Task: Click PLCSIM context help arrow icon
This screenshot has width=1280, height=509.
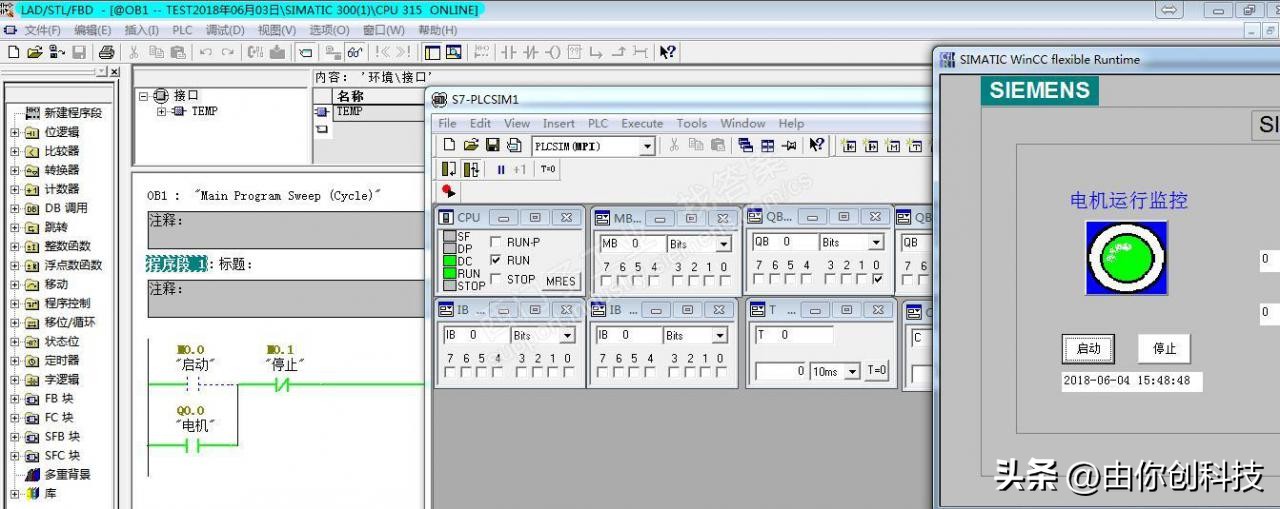Action: coord(817,146)
